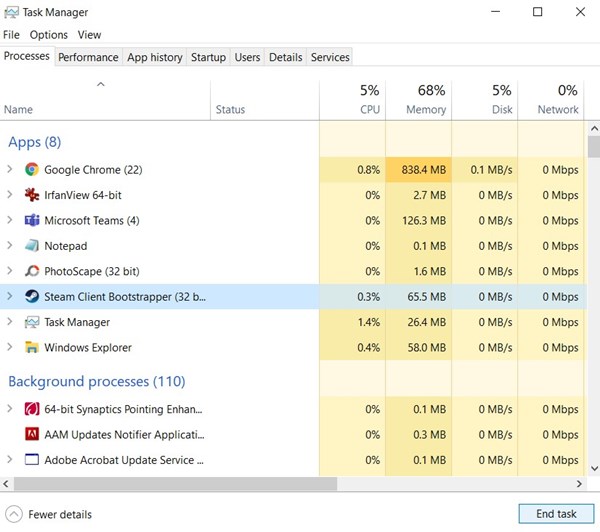This screenshot has width=600, height=532.
Task: Click Microsoft Teams' 126.3 MB memory value
Action: [x=424, y=220]
